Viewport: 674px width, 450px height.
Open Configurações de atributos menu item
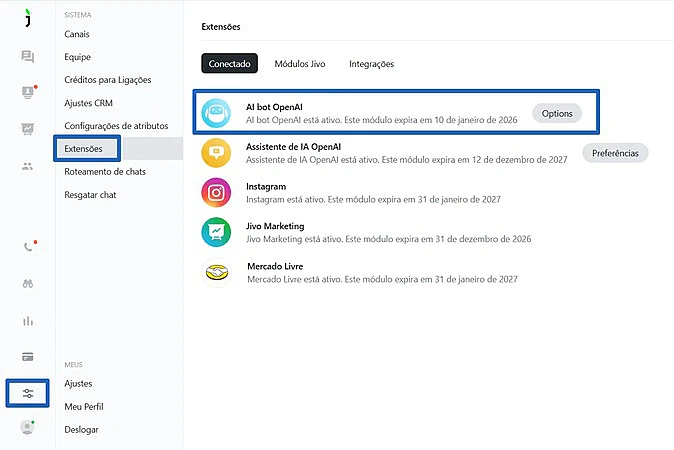[116, 126]
